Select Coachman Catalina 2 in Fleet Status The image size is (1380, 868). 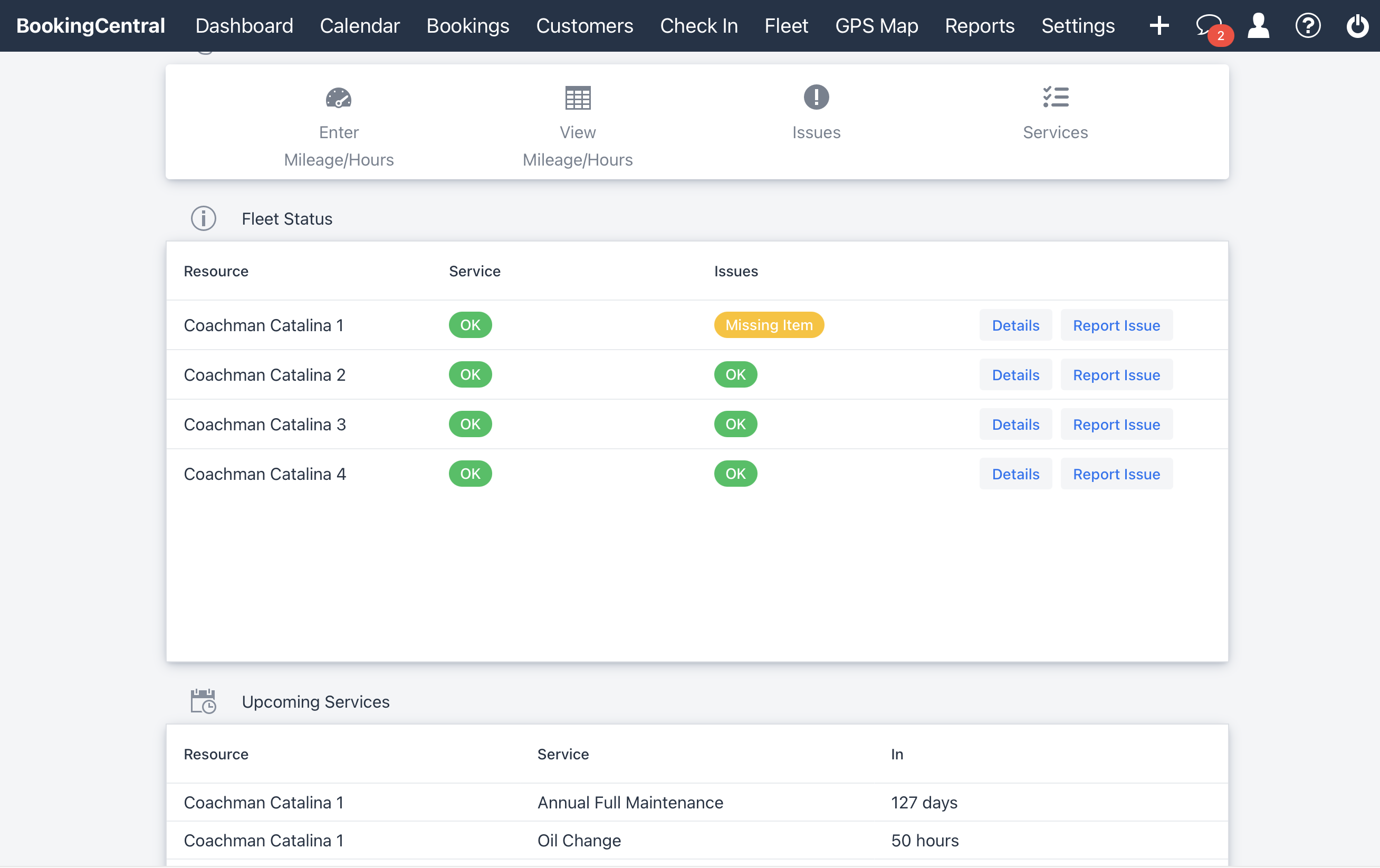pyautogui.click(x=265, y=375)
